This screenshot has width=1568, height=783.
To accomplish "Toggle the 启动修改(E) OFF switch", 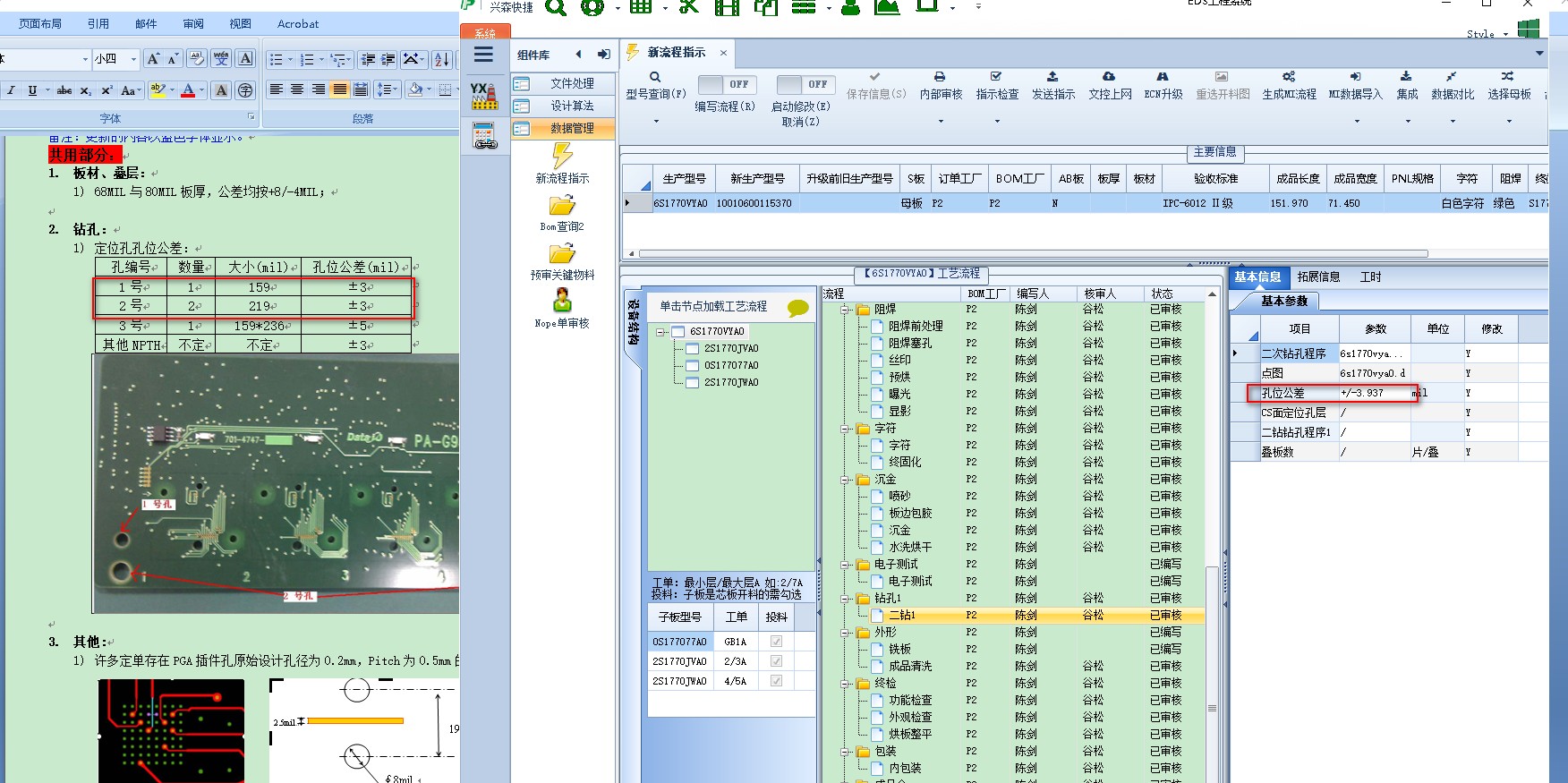I will [805, 84].
